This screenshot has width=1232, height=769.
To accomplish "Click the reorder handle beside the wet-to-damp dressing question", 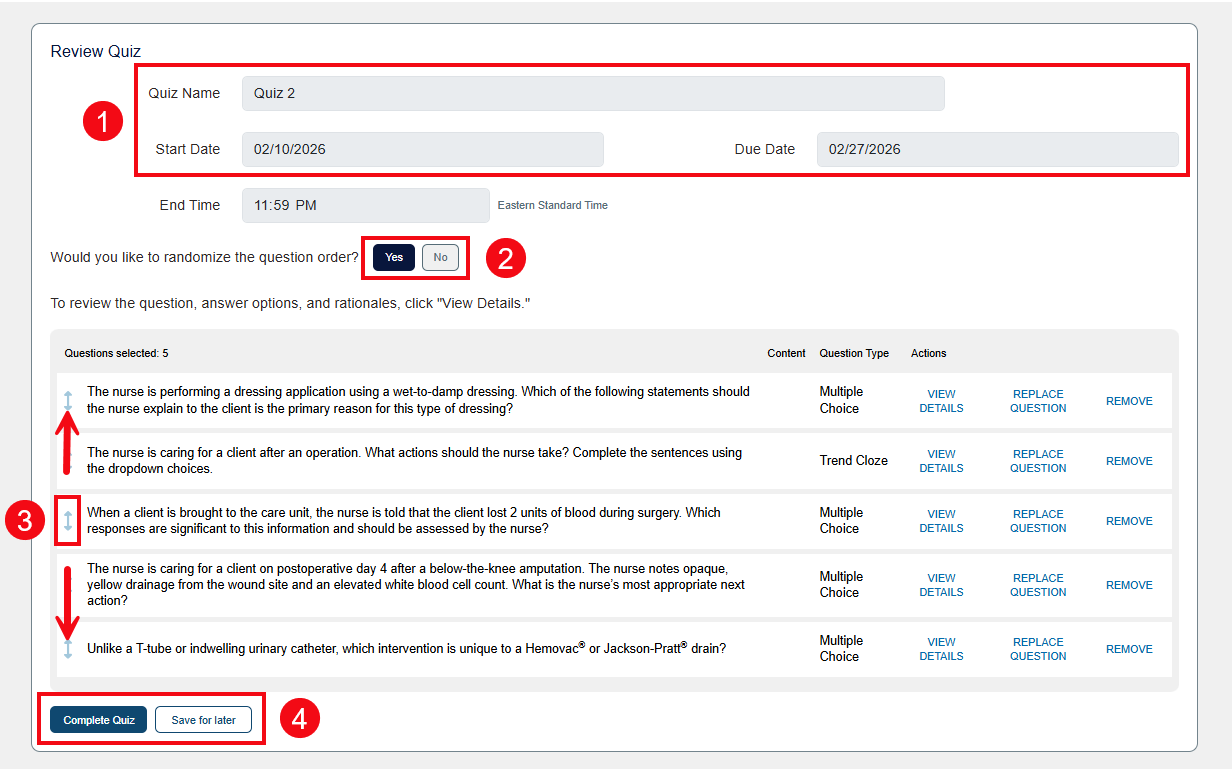I will point(67,400).
